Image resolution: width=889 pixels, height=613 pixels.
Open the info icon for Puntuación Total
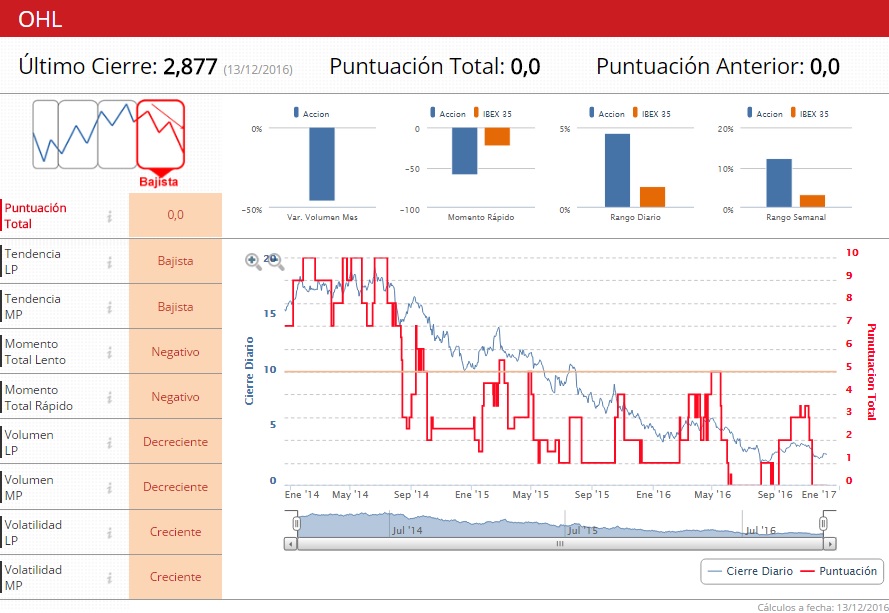(x=109, y=216)
